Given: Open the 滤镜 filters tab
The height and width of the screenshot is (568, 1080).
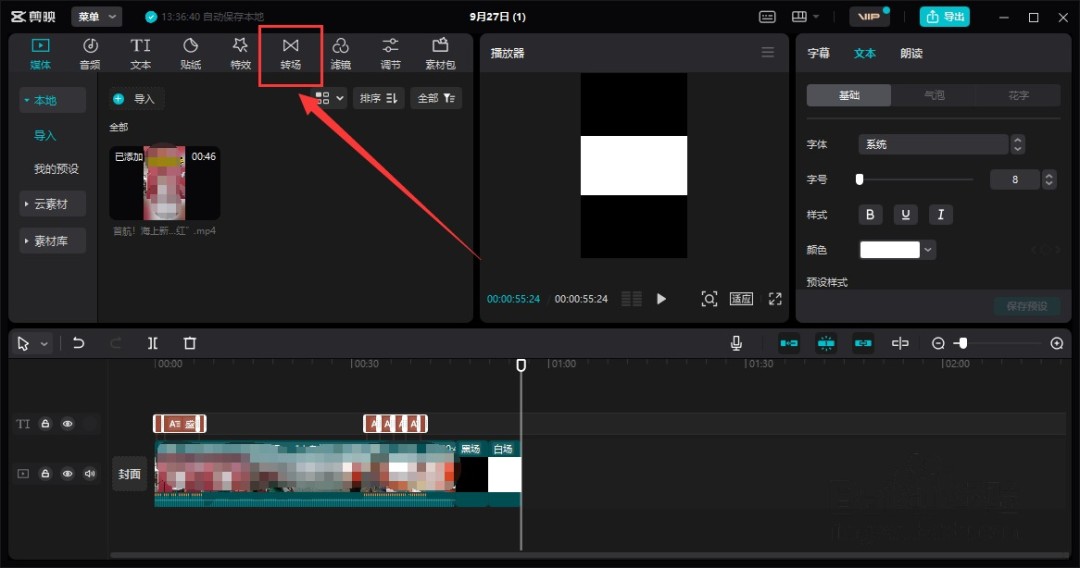Looking at the screenshot, I should [340, 54].
